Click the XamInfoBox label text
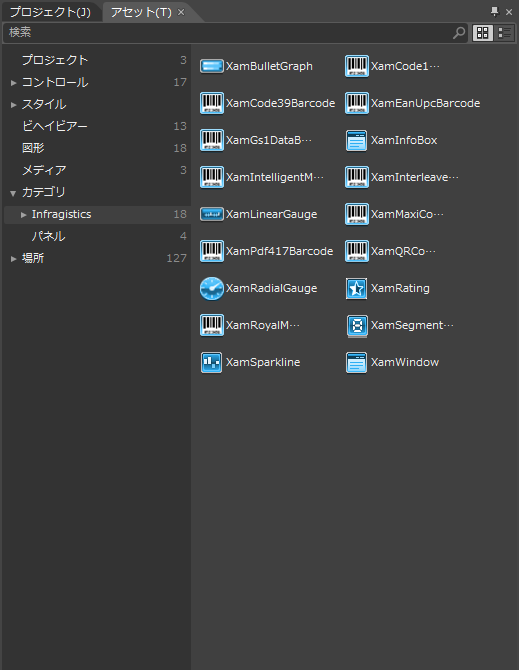Image resolution: width=519 pixels, height=670 pixels. [404, 140]
